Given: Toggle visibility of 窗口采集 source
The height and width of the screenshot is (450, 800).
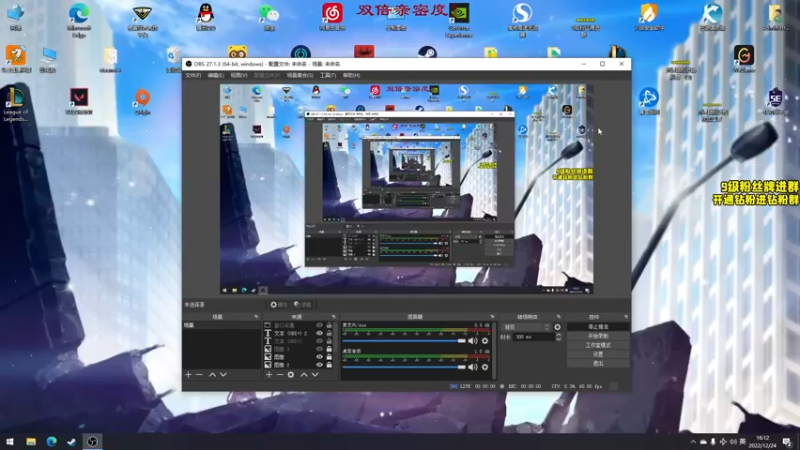Looking at the screenshot, I should (x=319, y=325).
